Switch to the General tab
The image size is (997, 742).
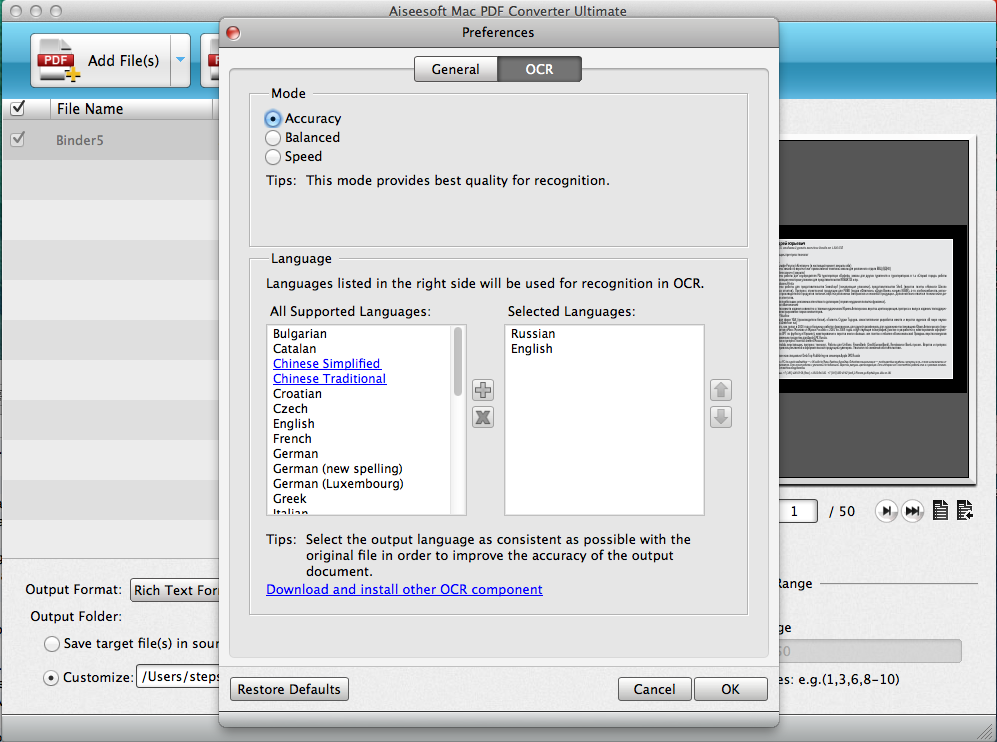[455, 69]
